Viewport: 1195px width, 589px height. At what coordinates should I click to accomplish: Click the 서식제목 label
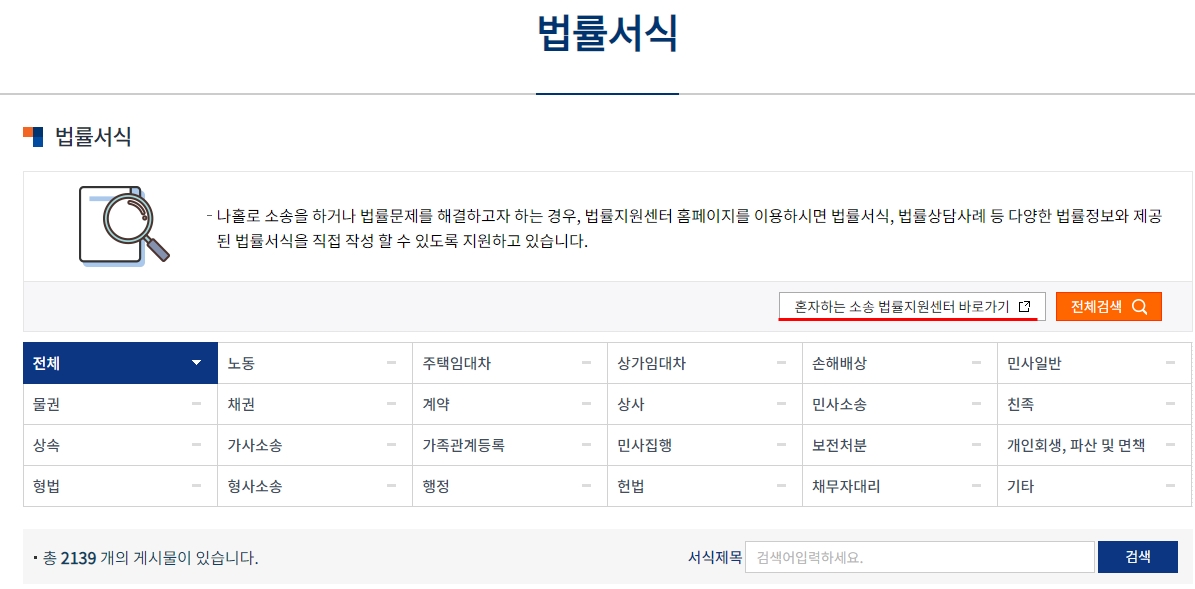714,557
